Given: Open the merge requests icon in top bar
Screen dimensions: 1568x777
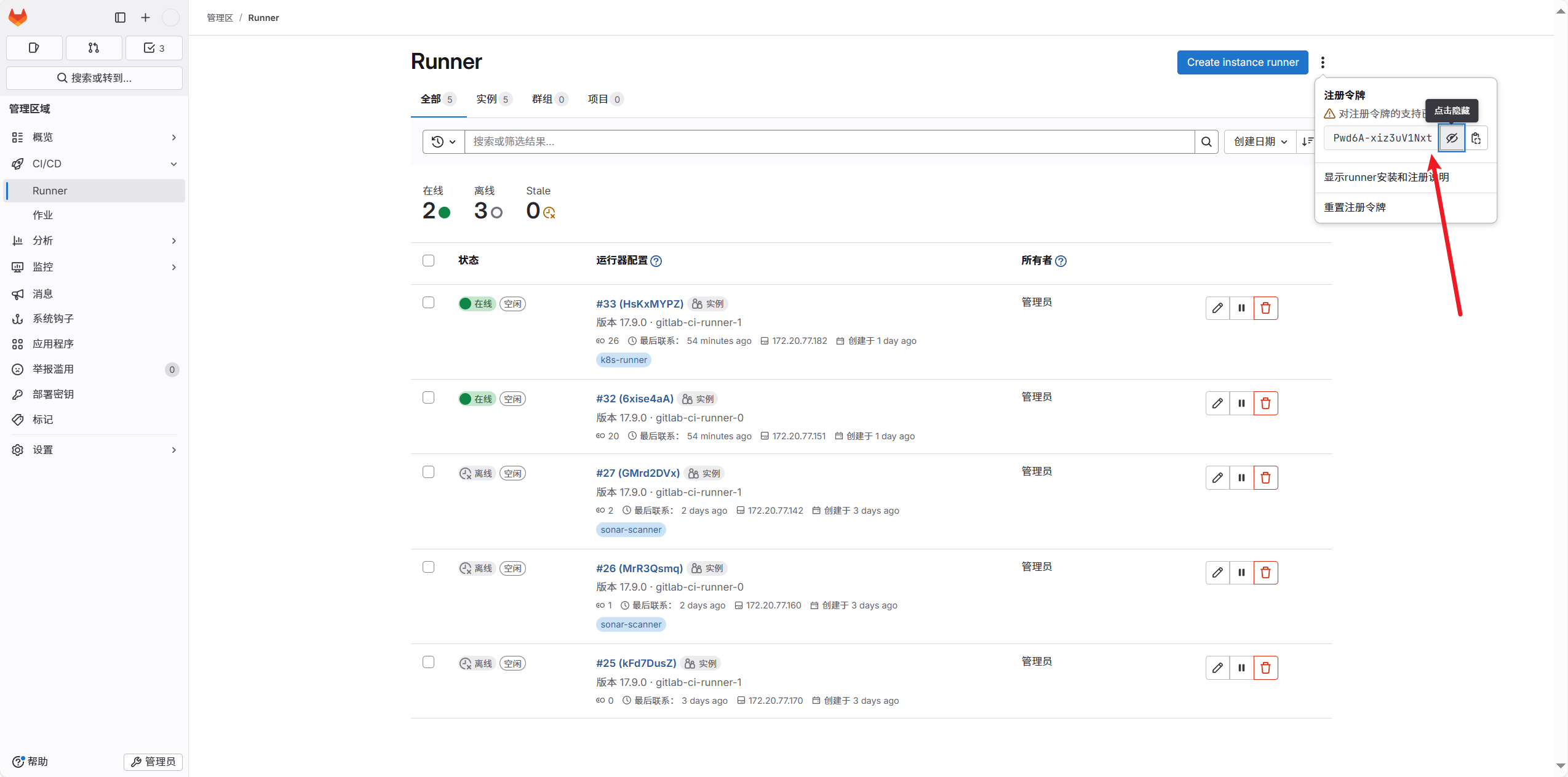Looking at the screenshot, I should coord(94,47).
